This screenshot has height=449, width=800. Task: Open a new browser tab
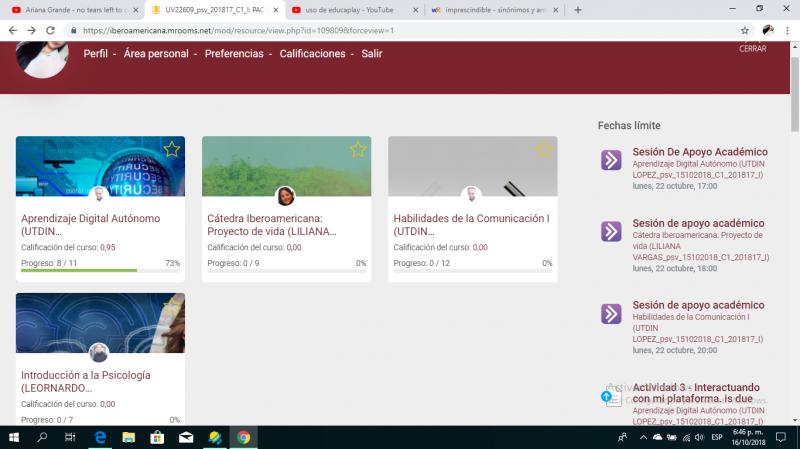coord(578,10)
